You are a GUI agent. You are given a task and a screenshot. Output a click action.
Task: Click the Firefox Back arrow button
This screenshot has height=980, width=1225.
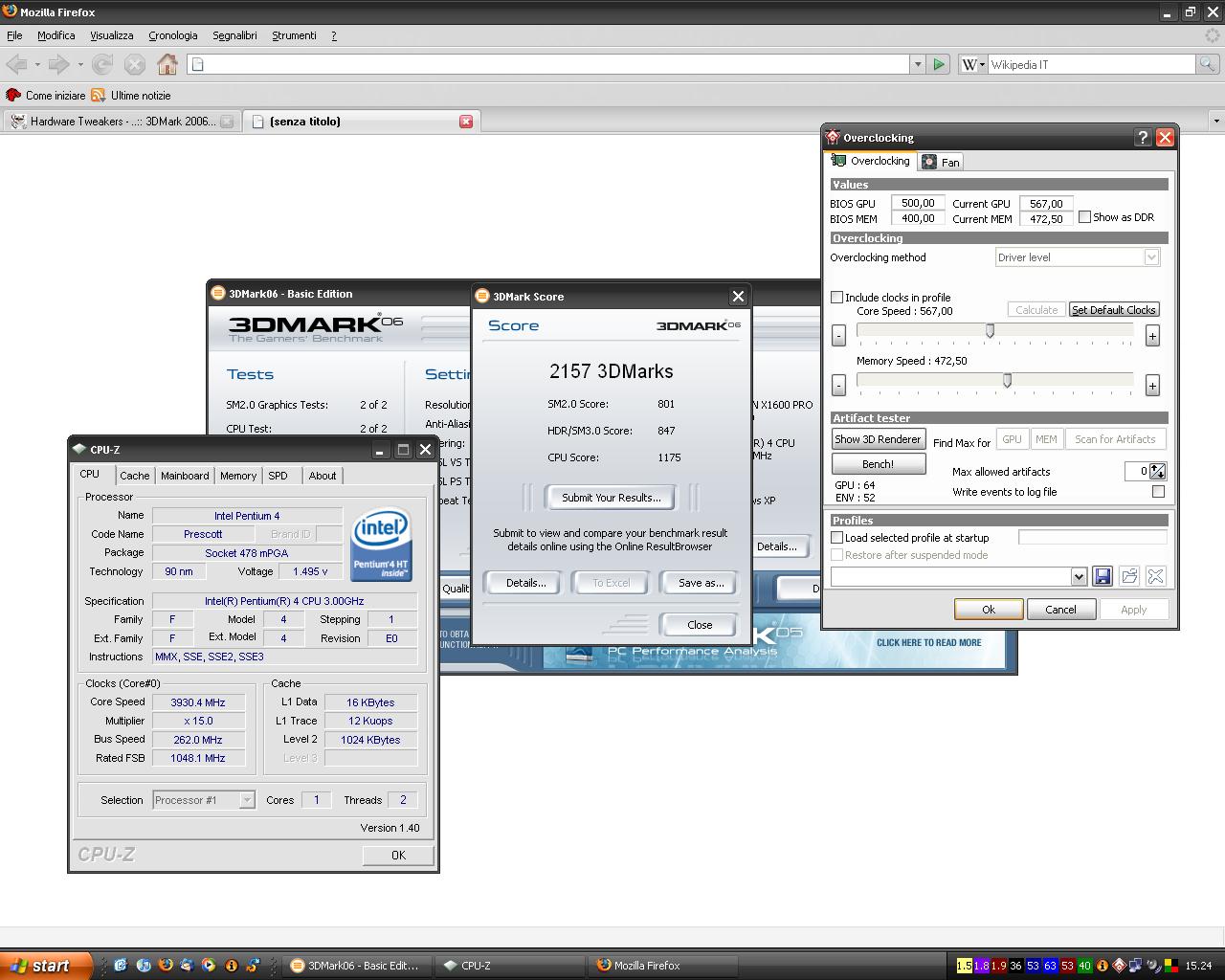[x=16, y=64]
